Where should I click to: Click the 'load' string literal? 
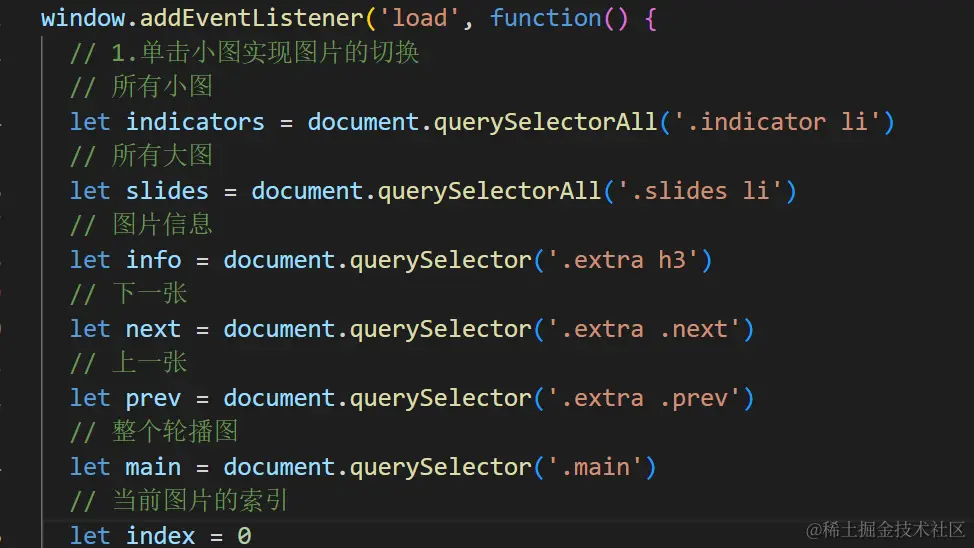420,18
